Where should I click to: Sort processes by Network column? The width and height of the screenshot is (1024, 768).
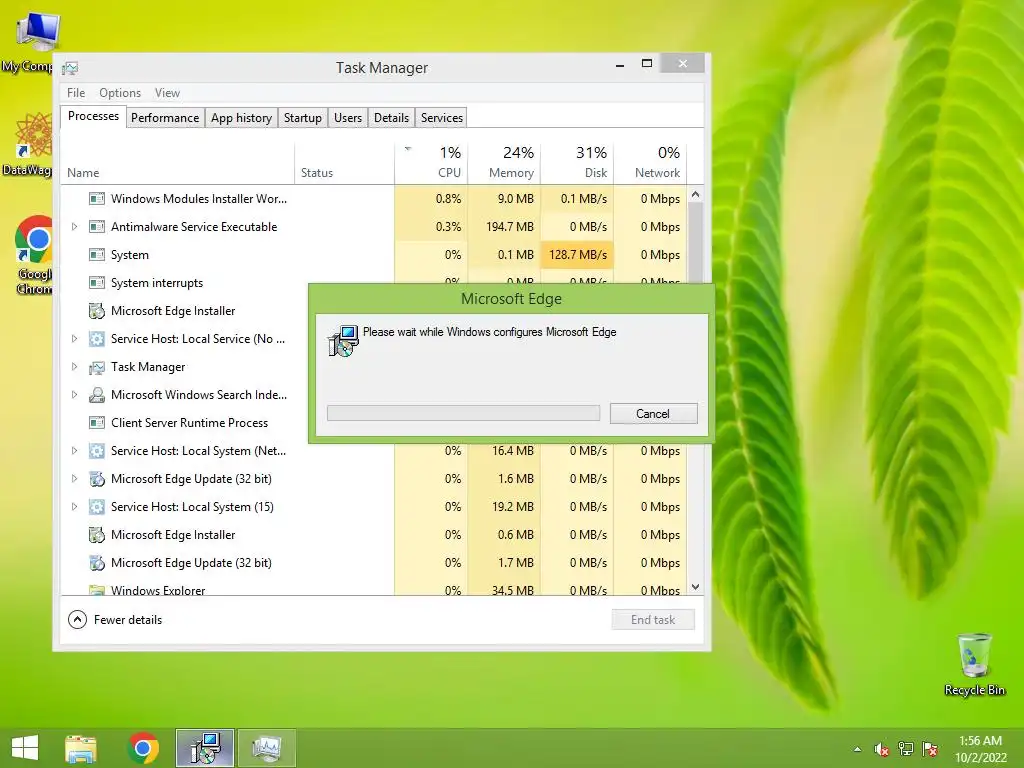(650, 161)
